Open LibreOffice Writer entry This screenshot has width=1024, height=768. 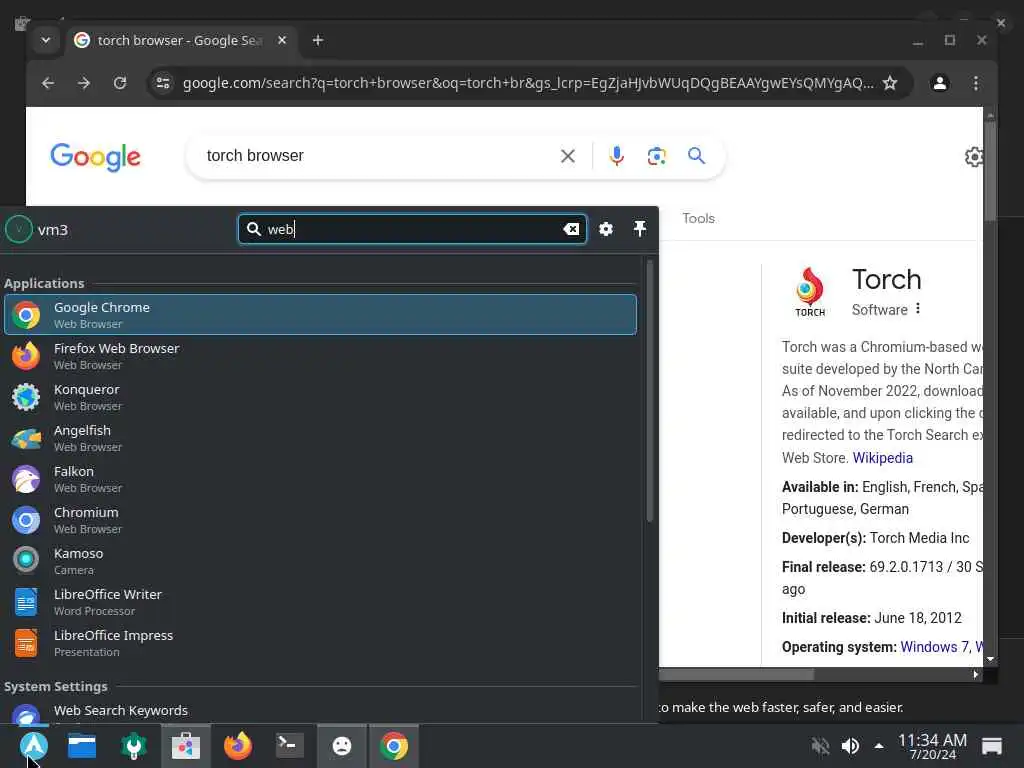(320, 602)
